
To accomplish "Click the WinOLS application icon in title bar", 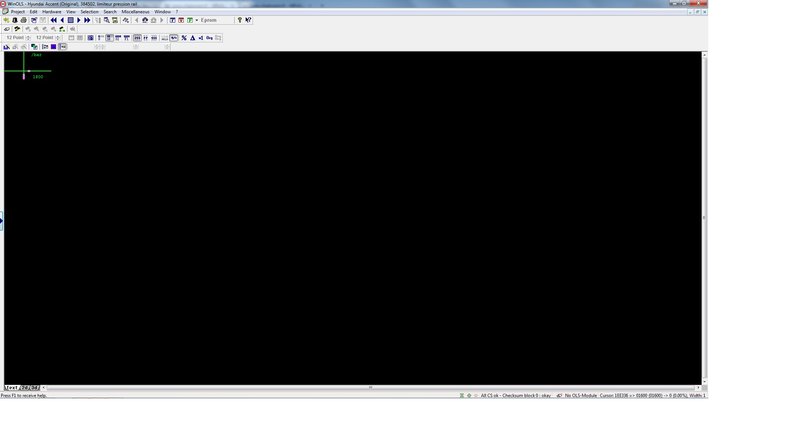I will pyautogui.click(x=4, y=4).
